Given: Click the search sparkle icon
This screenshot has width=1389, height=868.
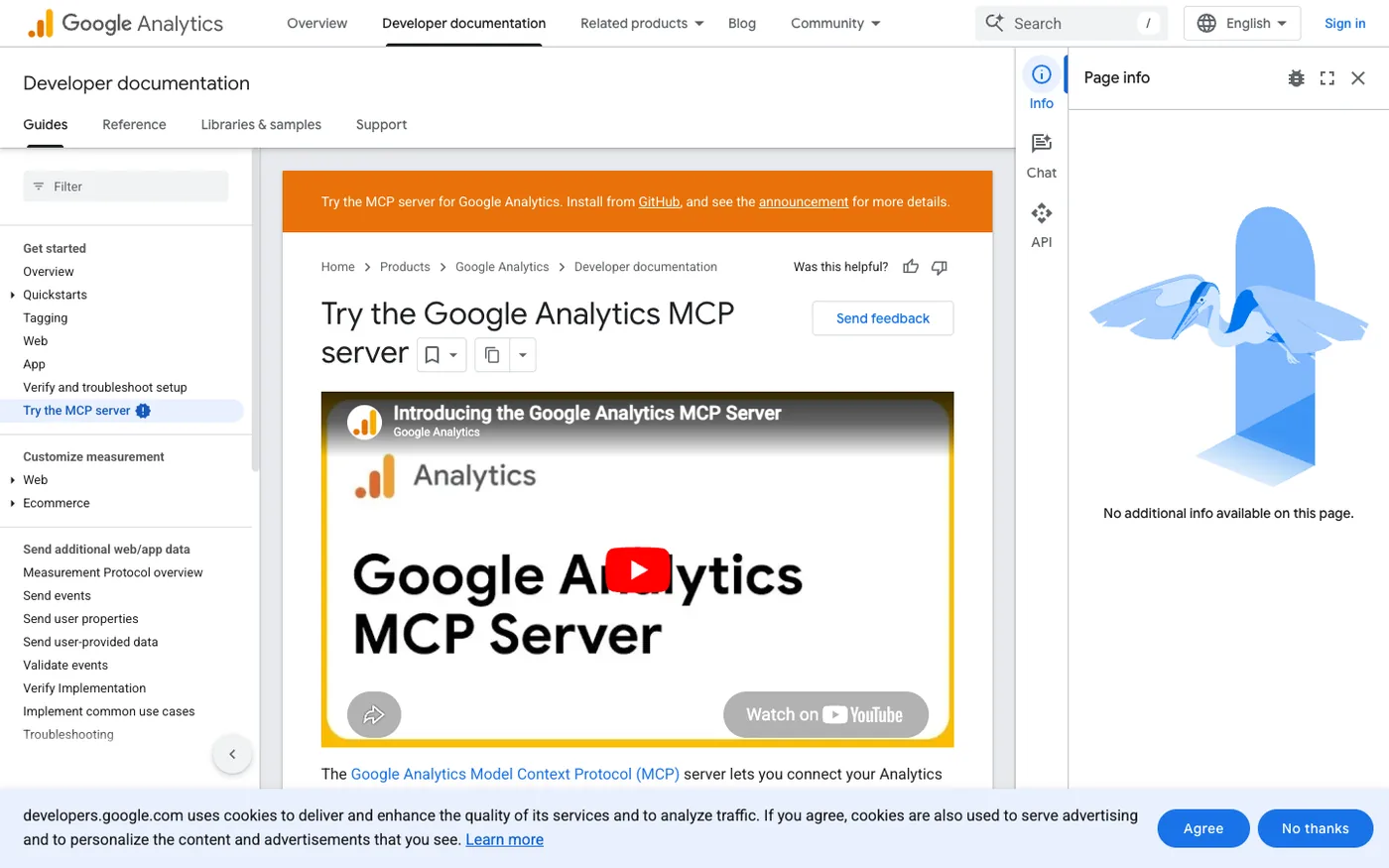Looking at the screenshot, I should coord(994,23).
